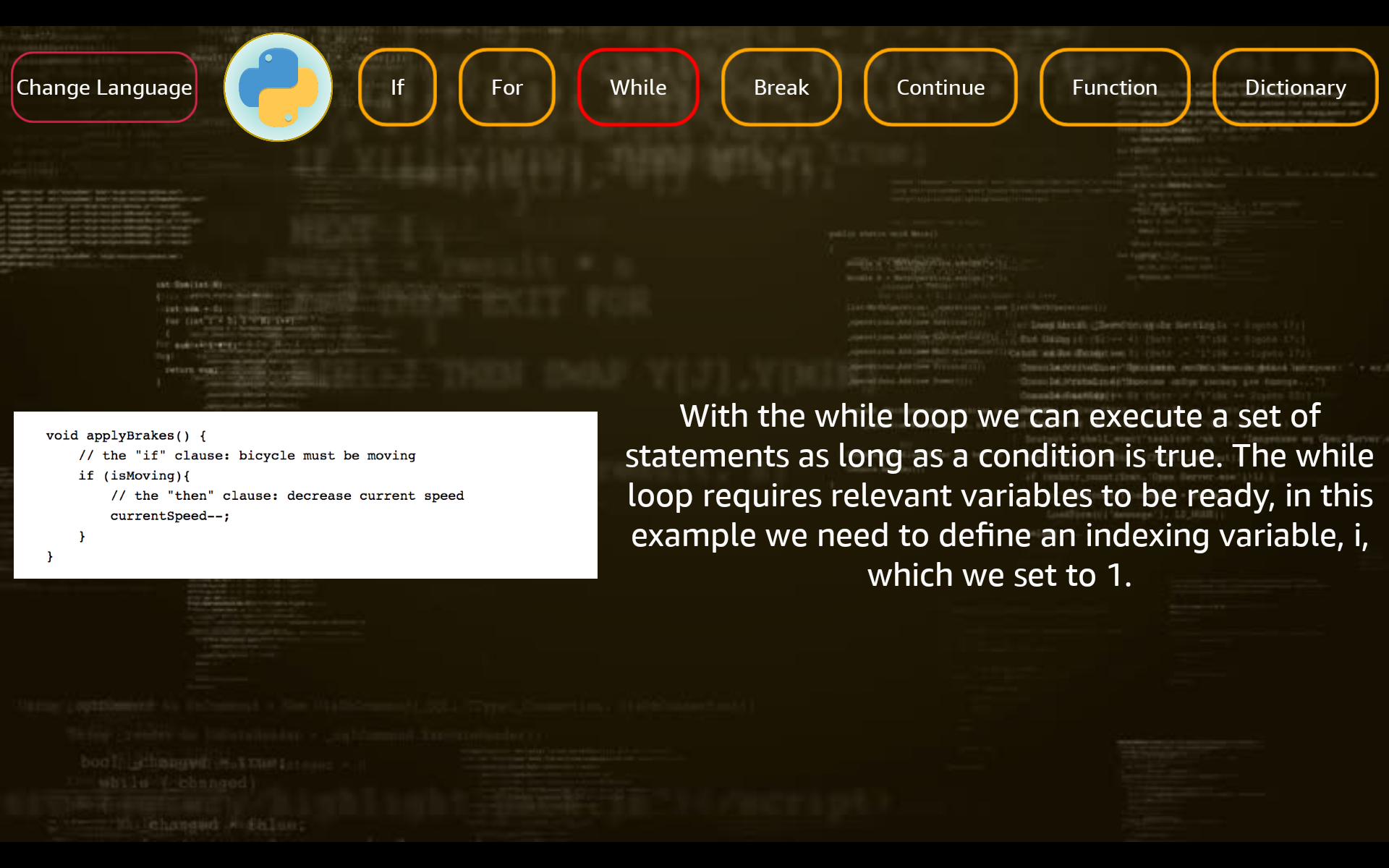Click the 'void applyBrakes()' code line

[127, 435]
